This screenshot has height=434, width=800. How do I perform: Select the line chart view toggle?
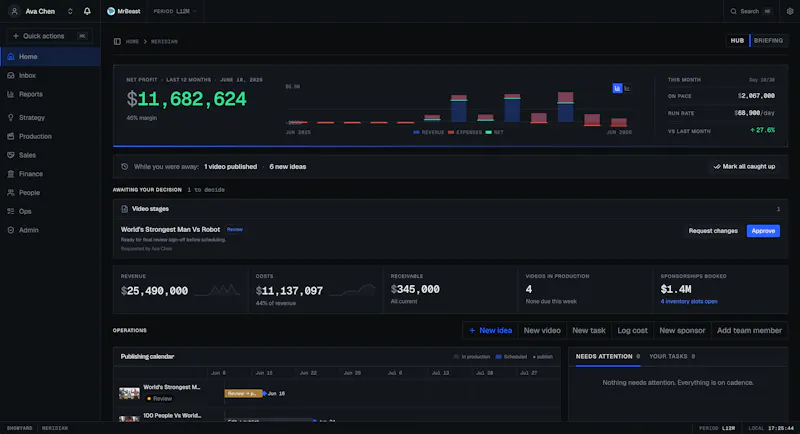(627, 88)
